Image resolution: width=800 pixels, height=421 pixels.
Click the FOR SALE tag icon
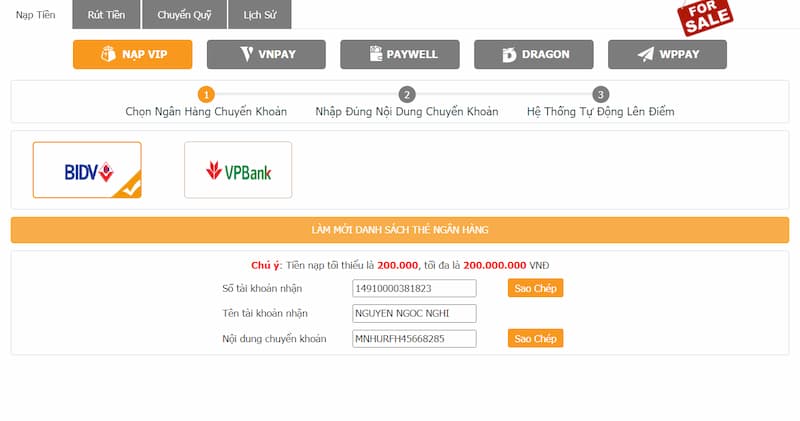(x=705, y=17)
